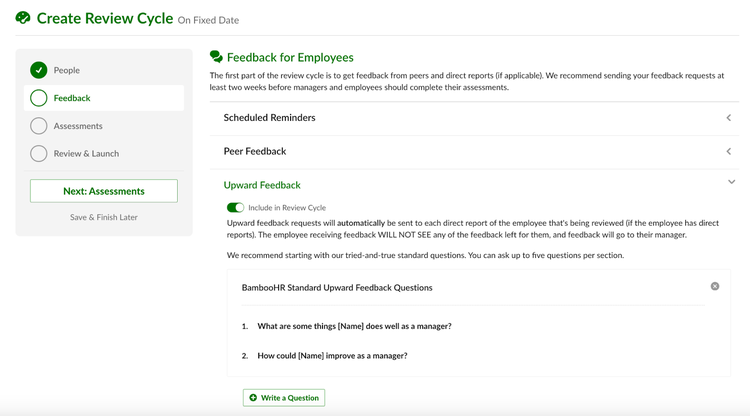
Task: Expand the Scheduled Reminders section chevron
Action: (x=728, y=118)
